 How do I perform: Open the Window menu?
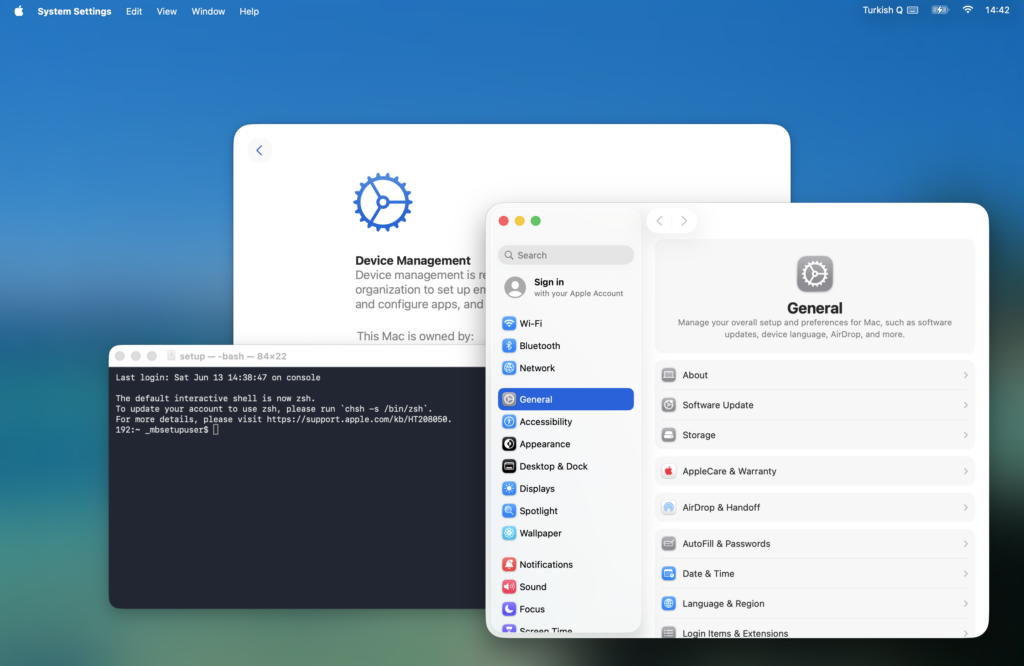pos(208,11)
